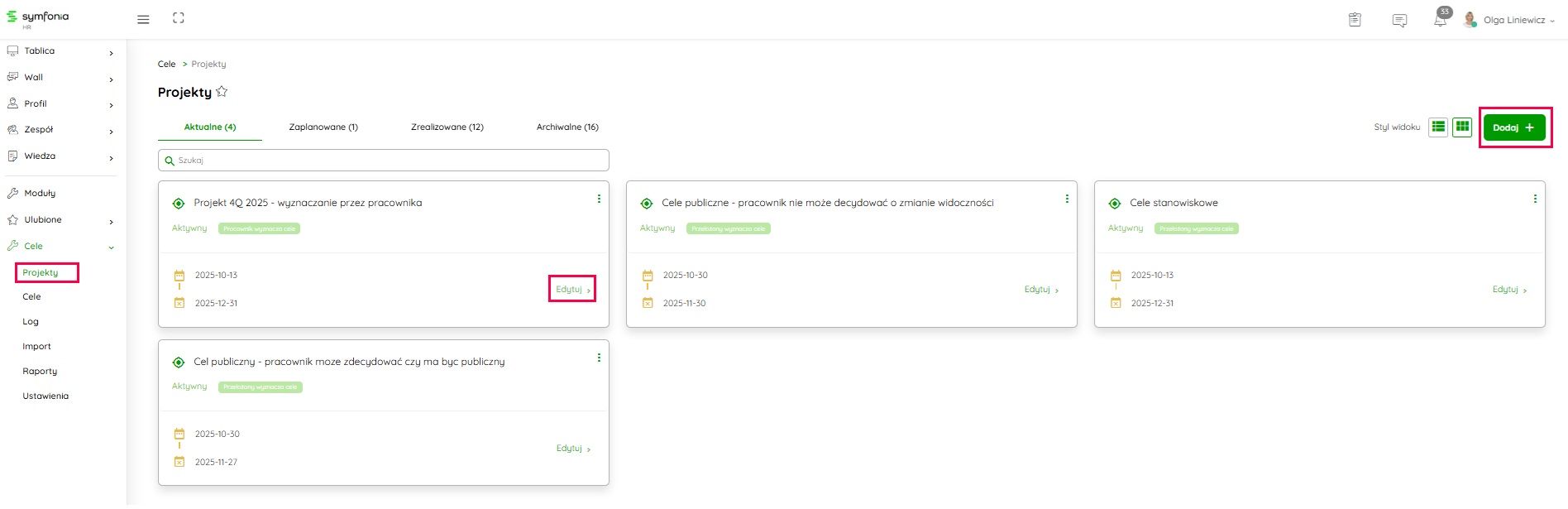Click the green Dodaj button

(1513, 127)
